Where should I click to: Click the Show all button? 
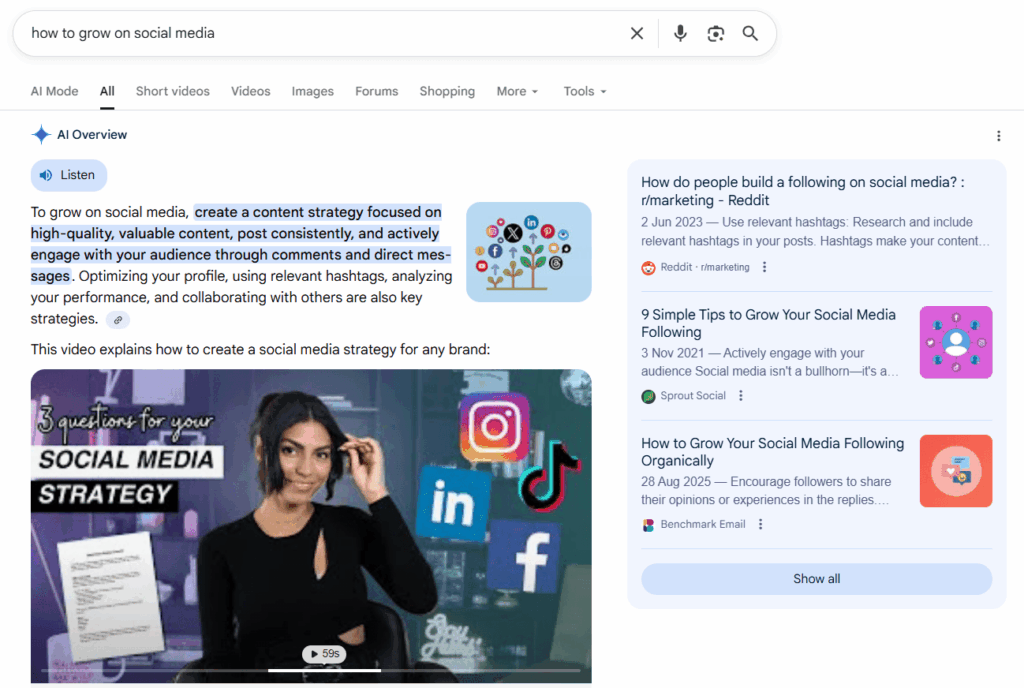(x=816, y=578)
